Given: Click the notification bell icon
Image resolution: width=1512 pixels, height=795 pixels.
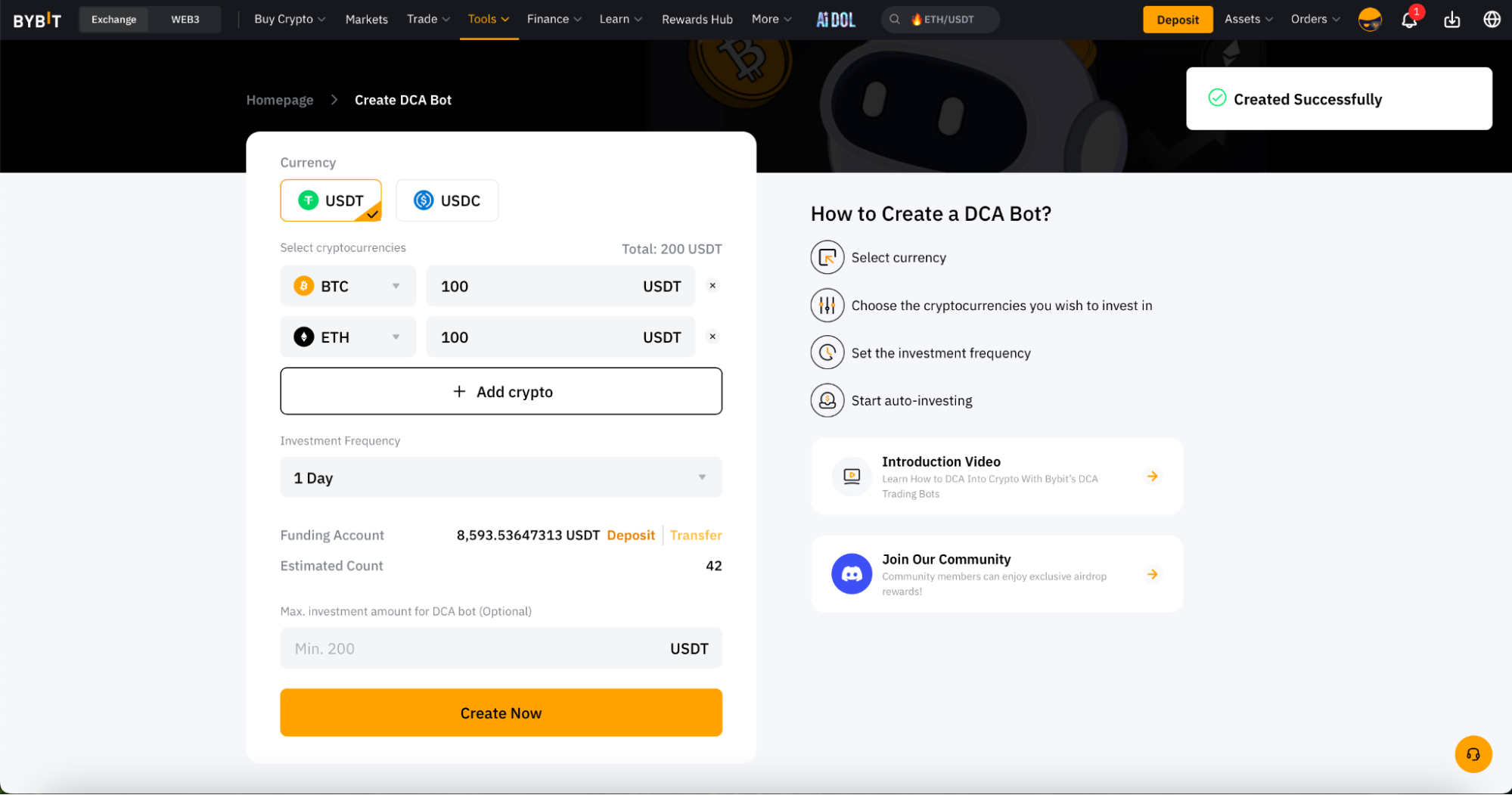Looking at the screenshot, I should pyautogui.click(x=1408, y=20).
